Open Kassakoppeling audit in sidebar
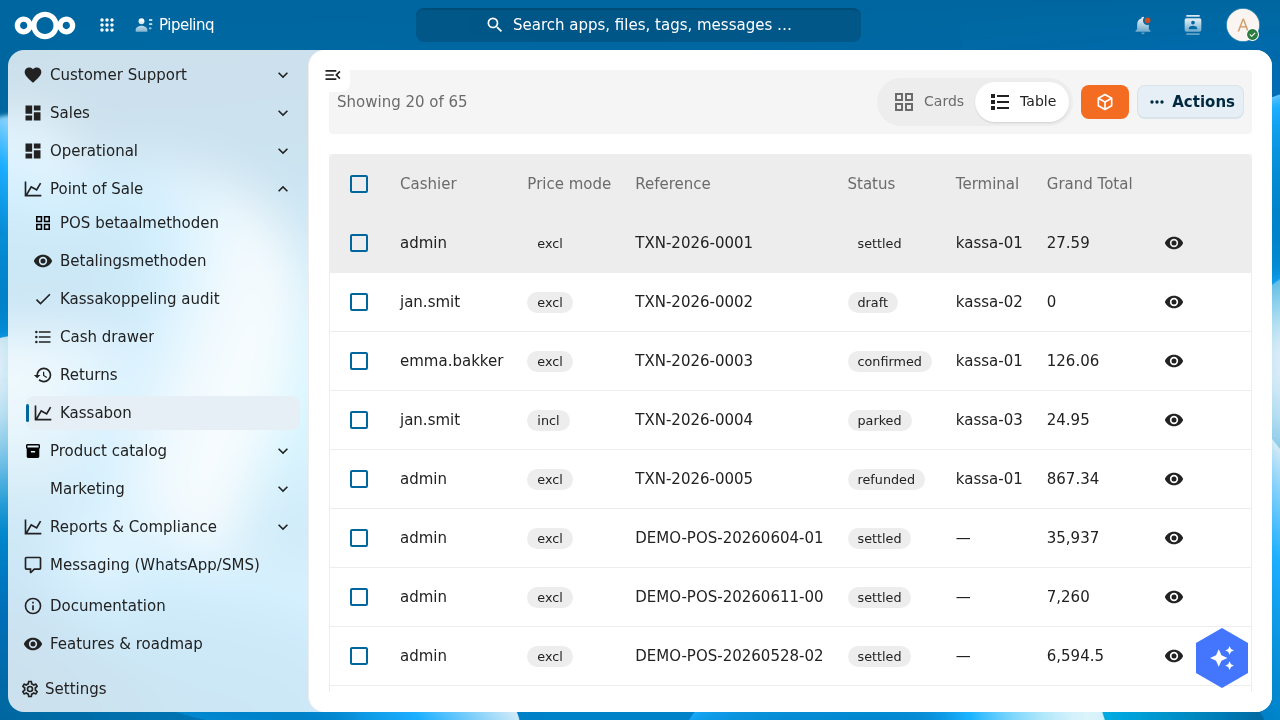 point(163,299)
